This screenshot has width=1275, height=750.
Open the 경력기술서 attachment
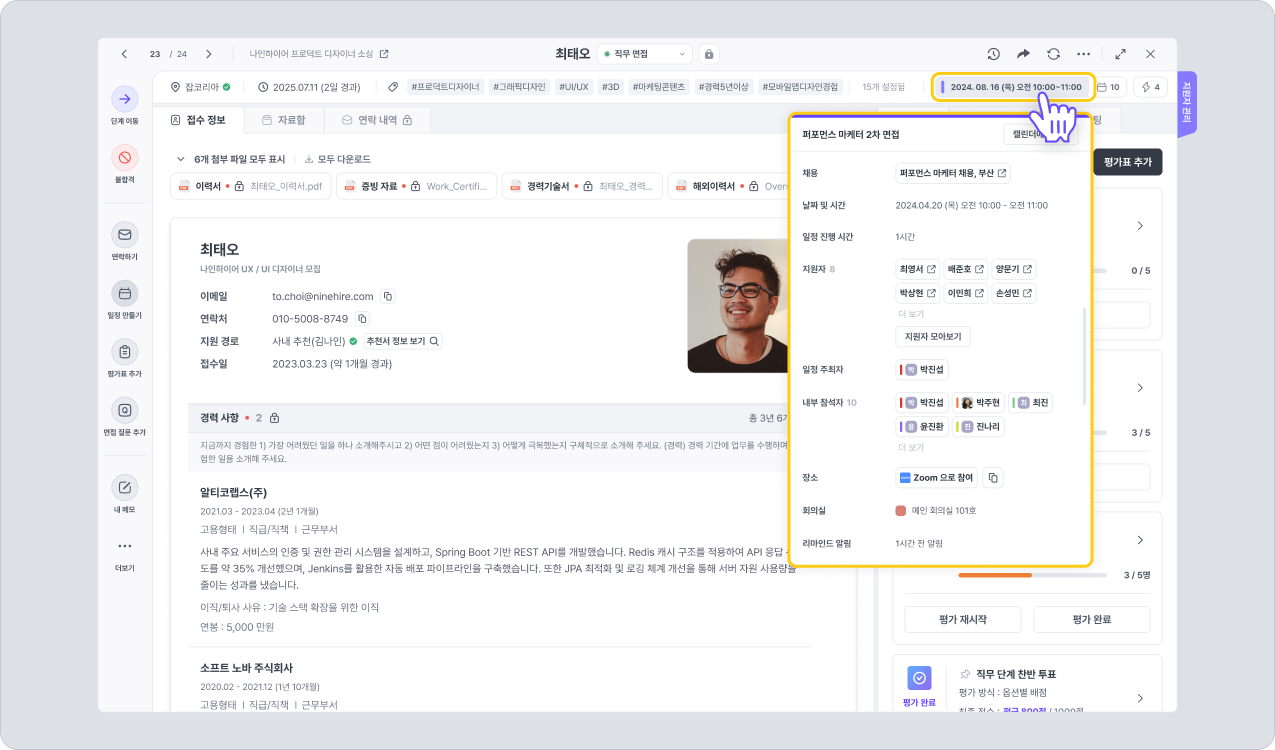[x=582, y=186]
